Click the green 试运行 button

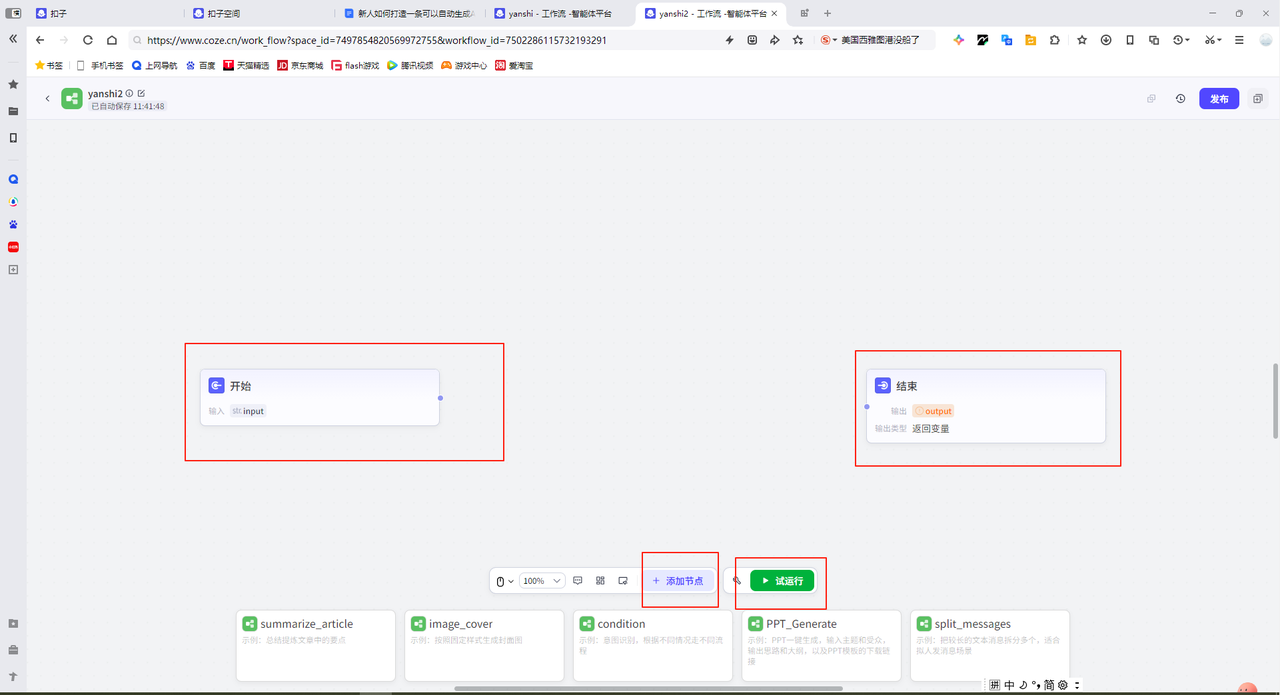pyautogui.click(x=783, y=580)
